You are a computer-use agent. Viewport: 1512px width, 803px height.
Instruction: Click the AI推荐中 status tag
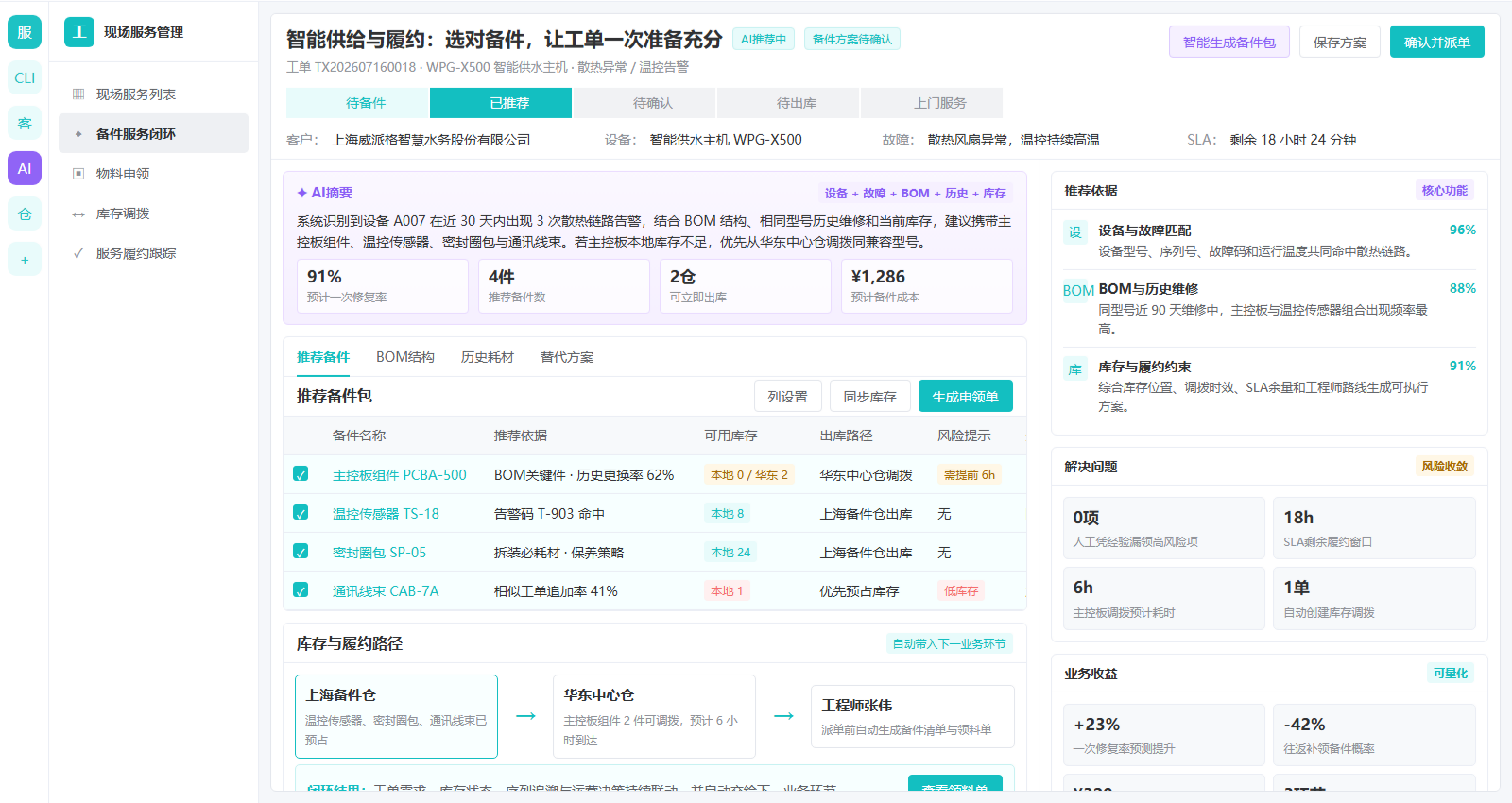pos(764,39)
